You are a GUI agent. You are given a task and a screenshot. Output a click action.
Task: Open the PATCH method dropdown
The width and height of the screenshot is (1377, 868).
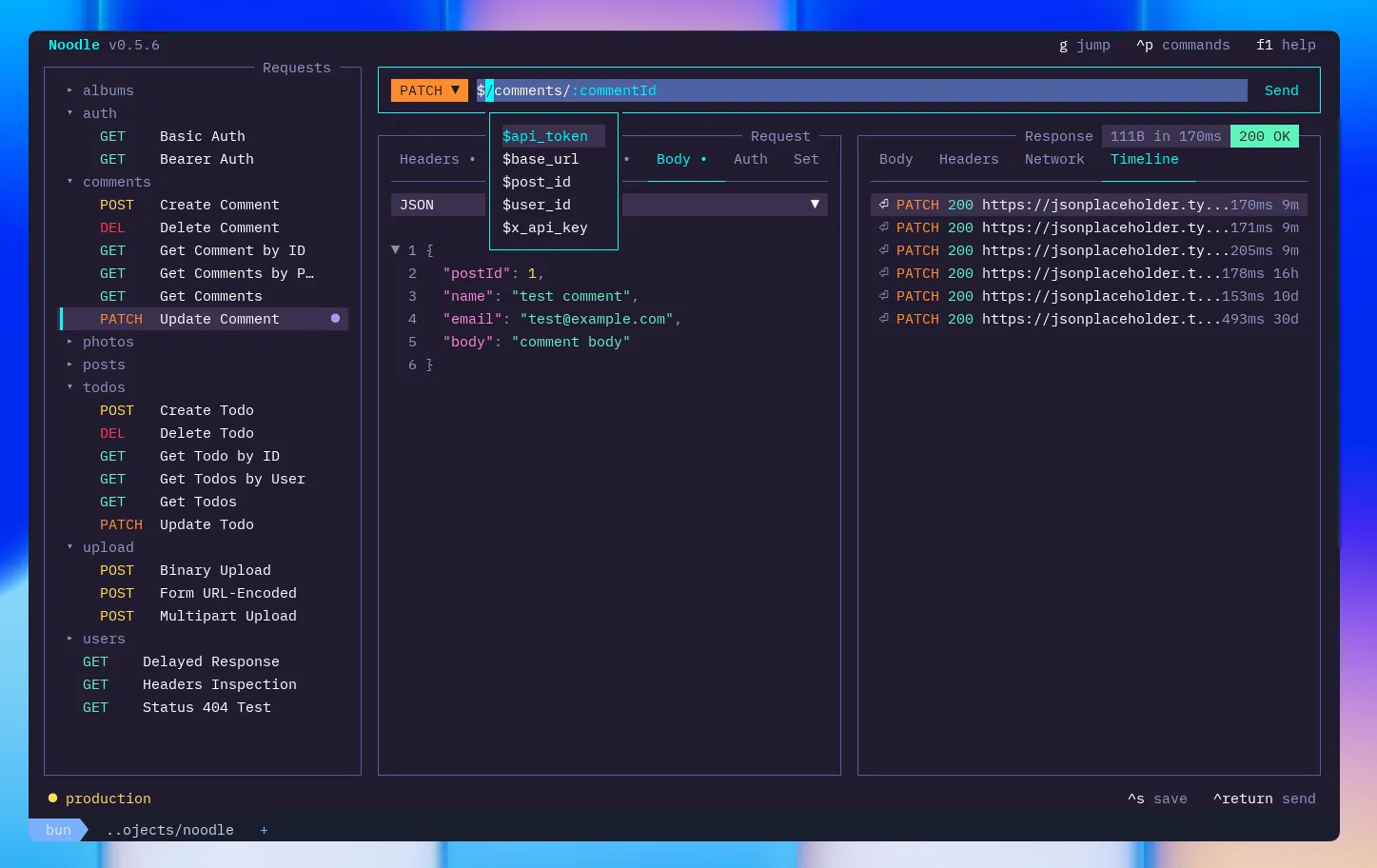pyautogui.click(x=429, y=90)
